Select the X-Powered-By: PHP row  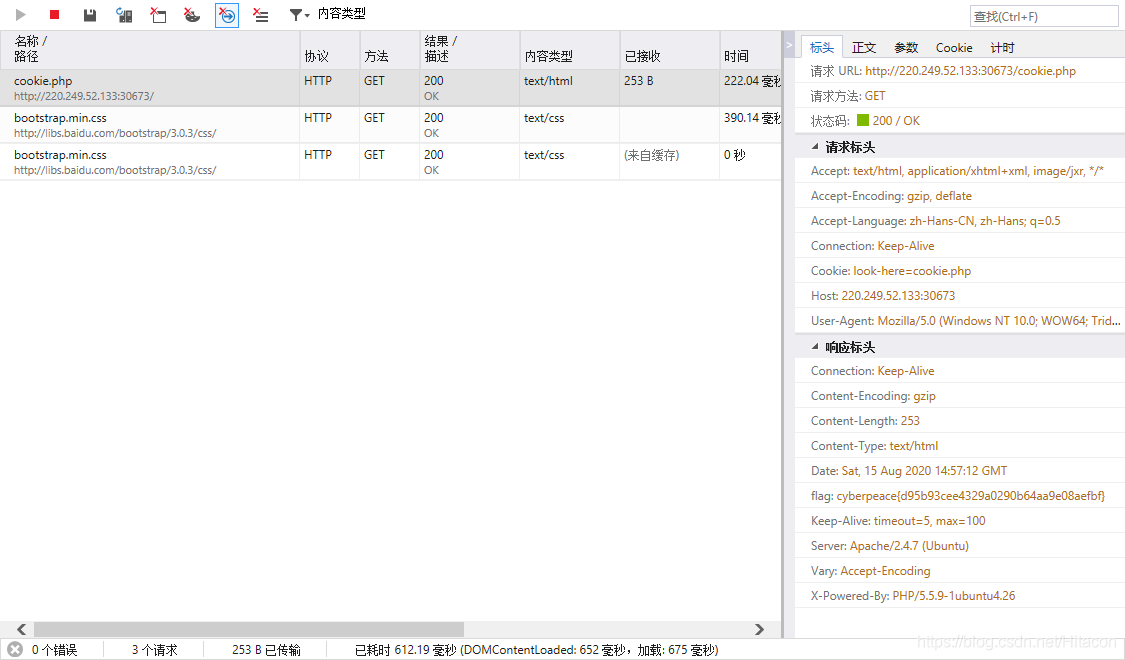click(x=960, y=595)
